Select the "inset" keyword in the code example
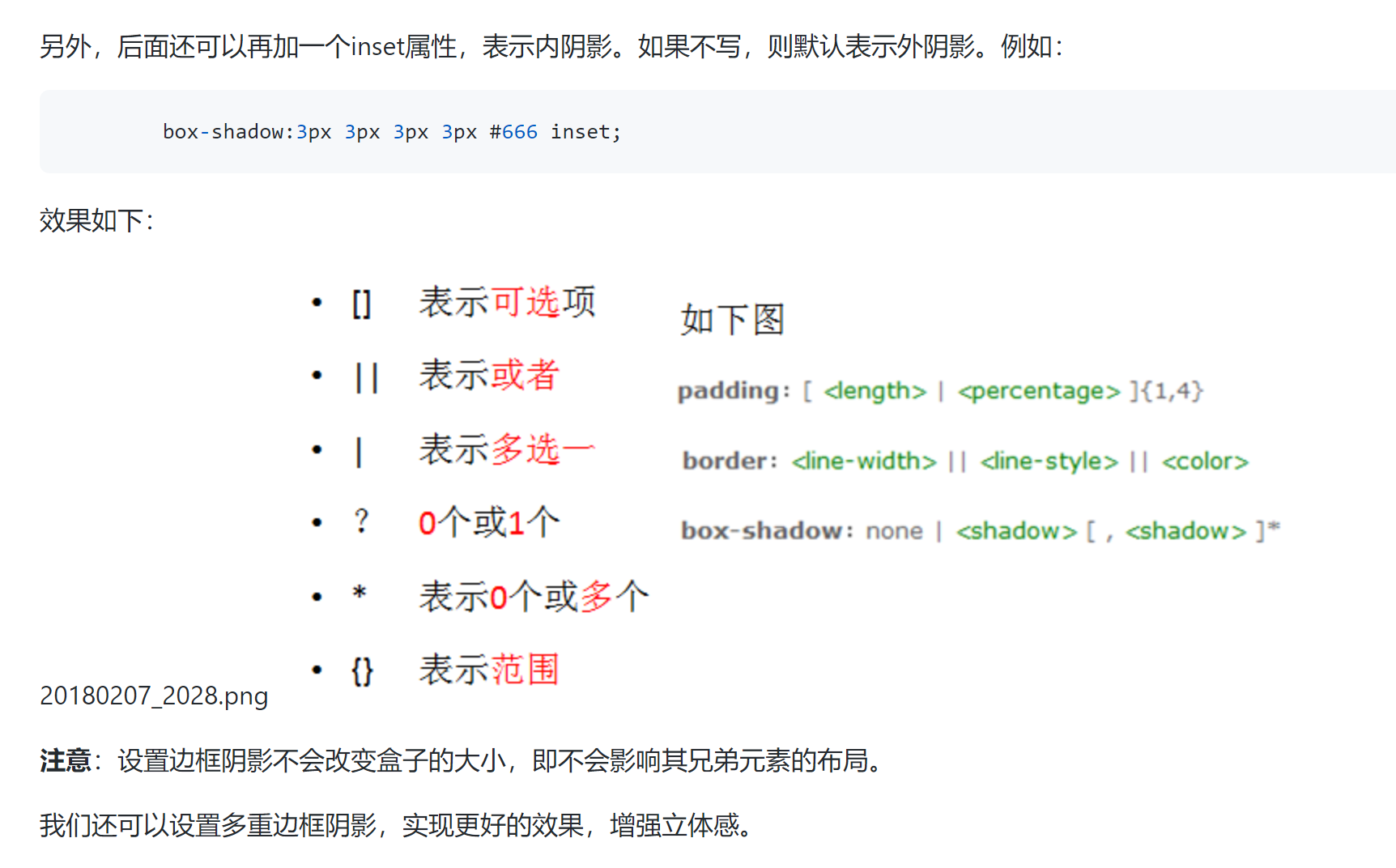Image resolution: width=1396 pixels, height=868 pixels. pyautogui.click(x=580, y=131)
